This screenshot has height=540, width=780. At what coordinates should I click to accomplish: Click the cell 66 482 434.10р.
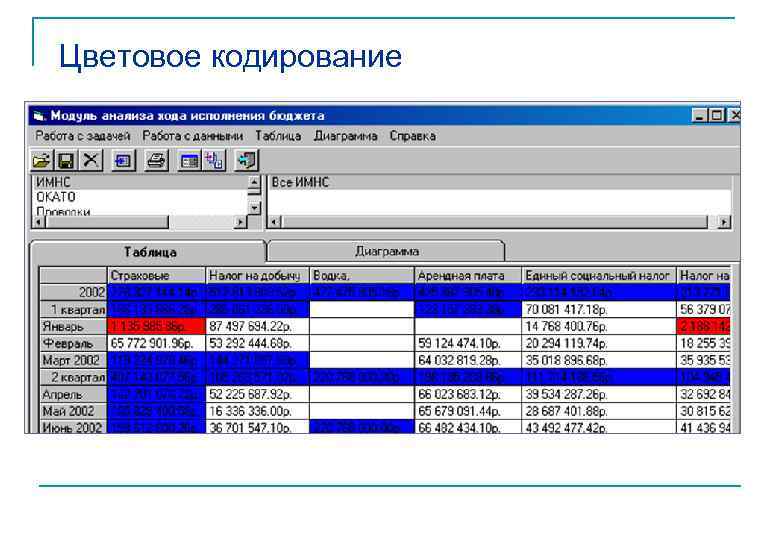(468, 427)
